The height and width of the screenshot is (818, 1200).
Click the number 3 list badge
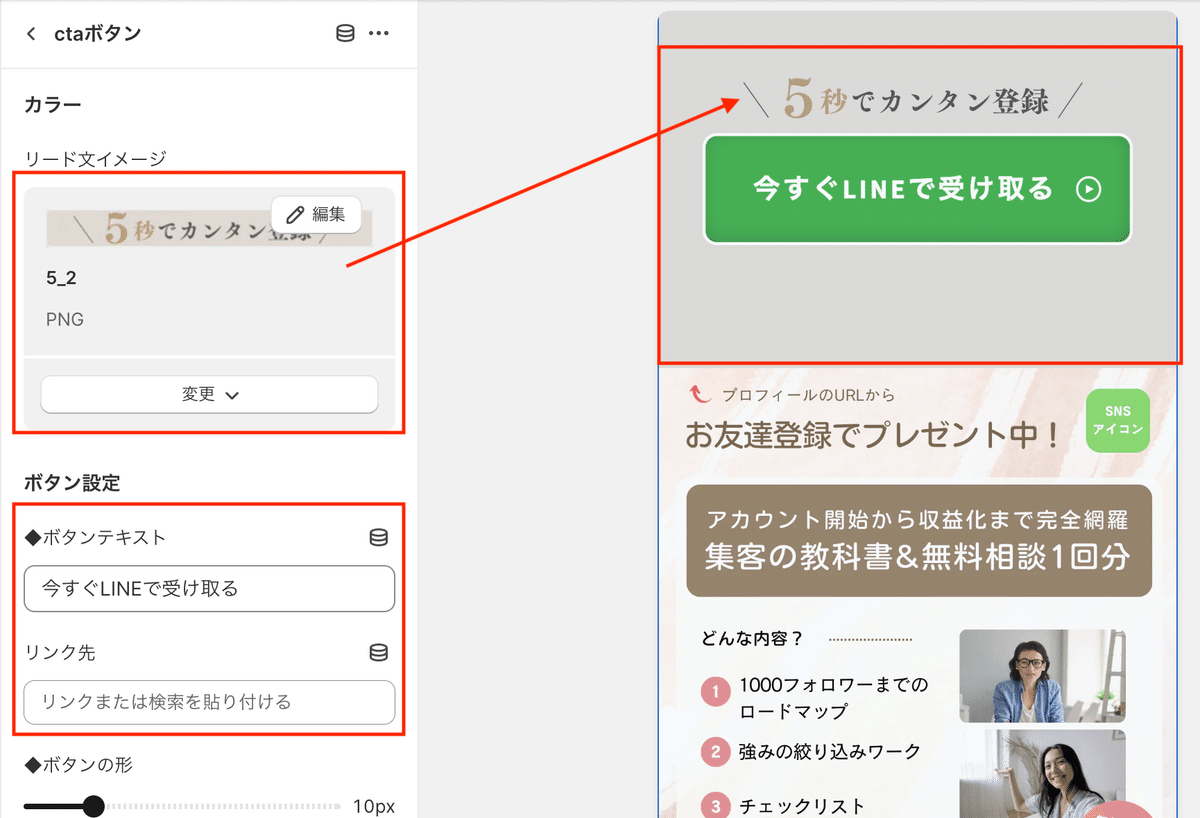[x=715, y=806]
